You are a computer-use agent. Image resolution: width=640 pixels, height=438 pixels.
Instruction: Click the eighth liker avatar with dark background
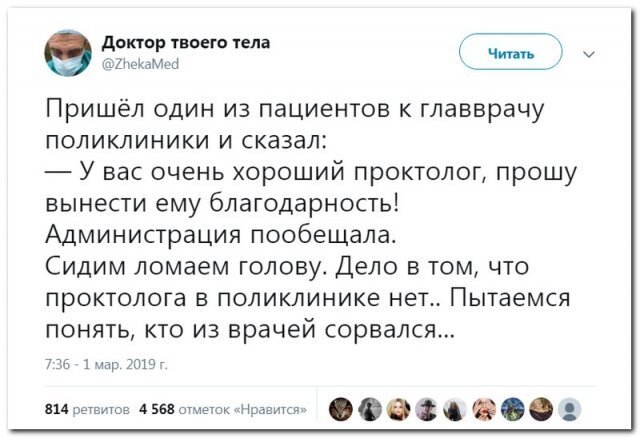[x=542, y=406]
